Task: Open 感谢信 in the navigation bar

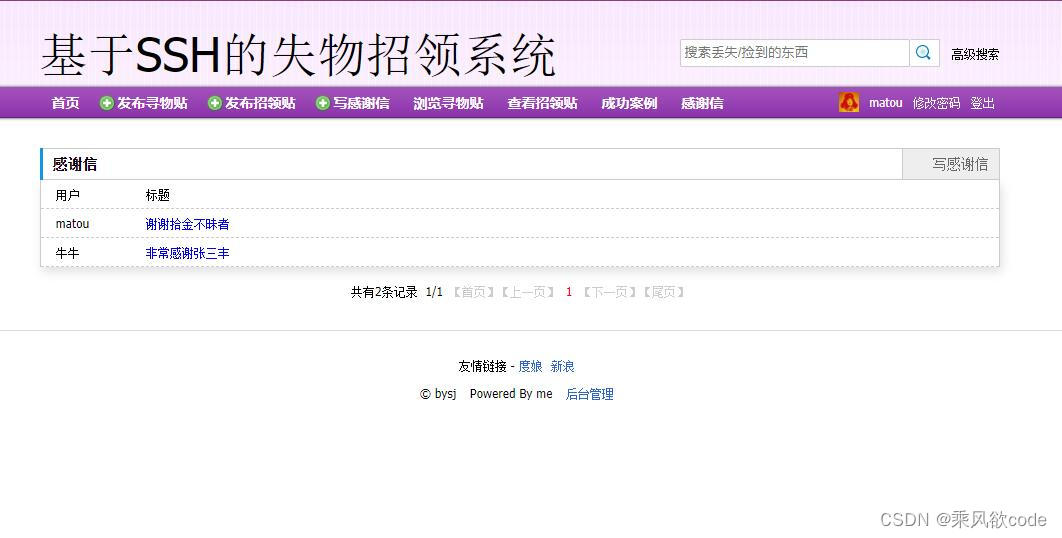Action: [702, 103]
